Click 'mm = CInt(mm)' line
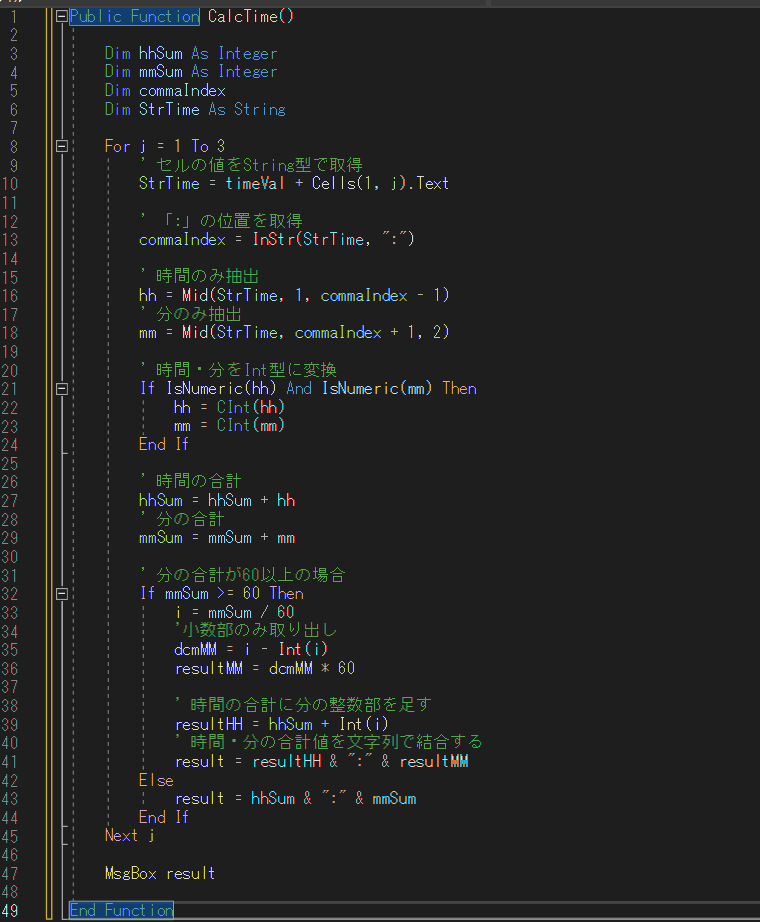 tap(229, 426)
